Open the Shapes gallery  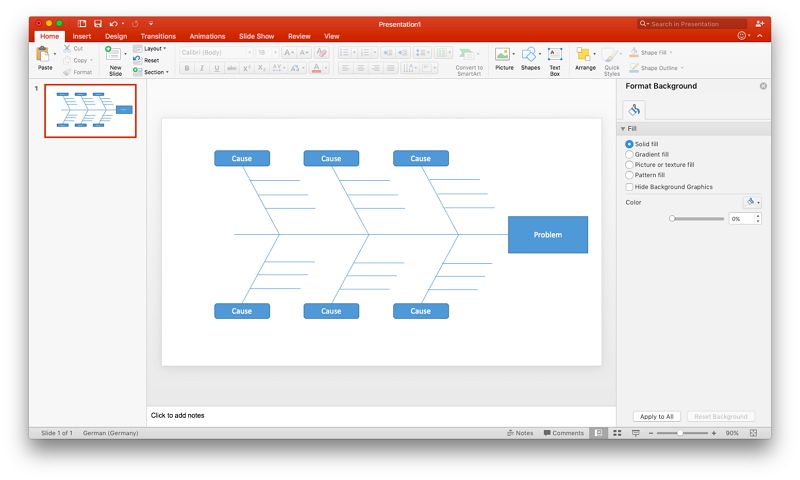(530, 56)
